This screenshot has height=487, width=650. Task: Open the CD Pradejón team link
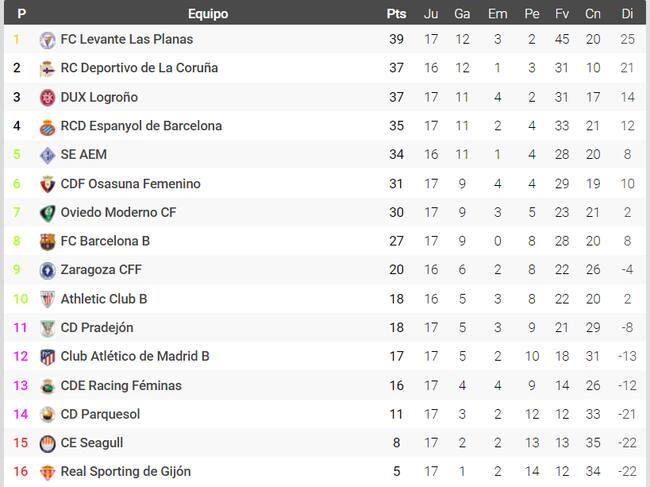point(97,328)
